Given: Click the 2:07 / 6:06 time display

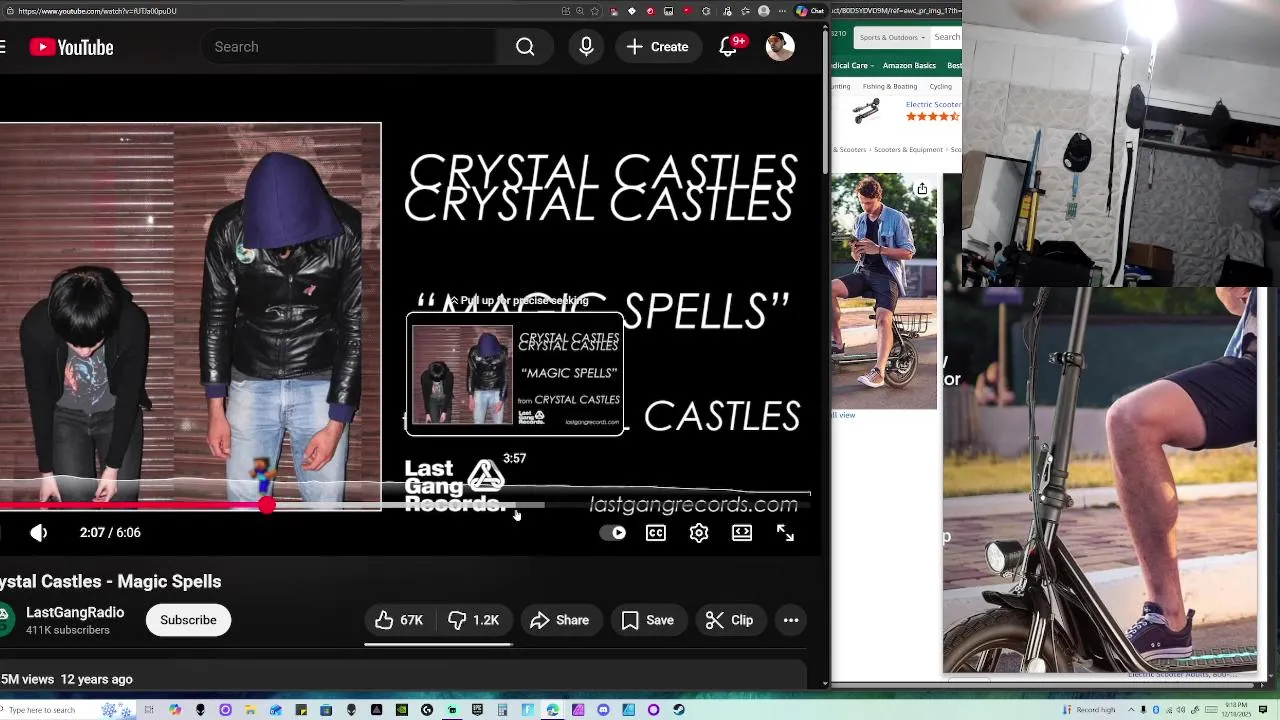Looking at the screenshot, I should [x=110, y=533].
